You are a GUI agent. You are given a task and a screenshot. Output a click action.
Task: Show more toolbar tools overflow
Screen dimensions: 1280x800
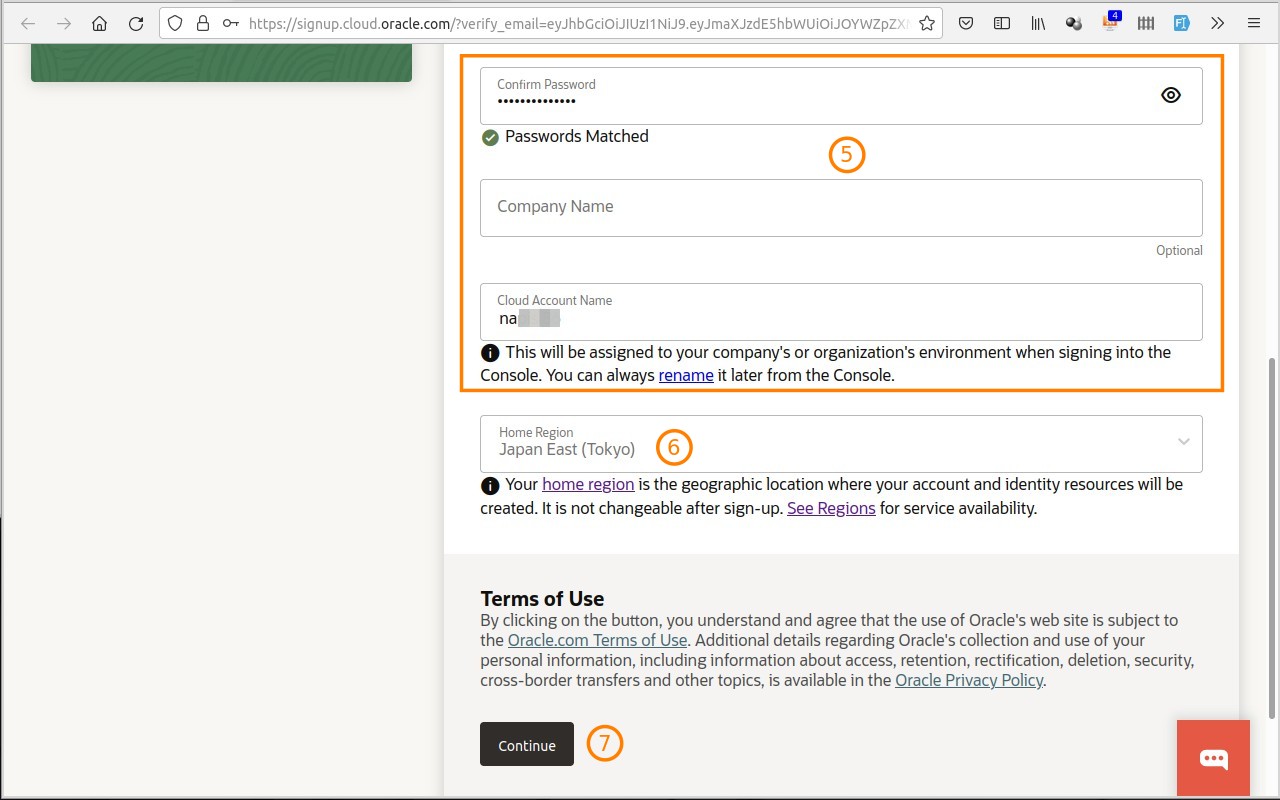[x=1217, y=23]
